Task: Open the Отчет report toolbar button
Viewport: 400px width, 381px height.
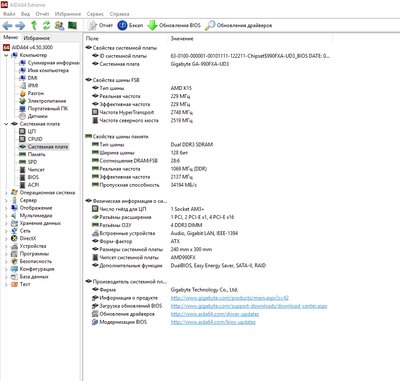Action: tap(100, 25)
